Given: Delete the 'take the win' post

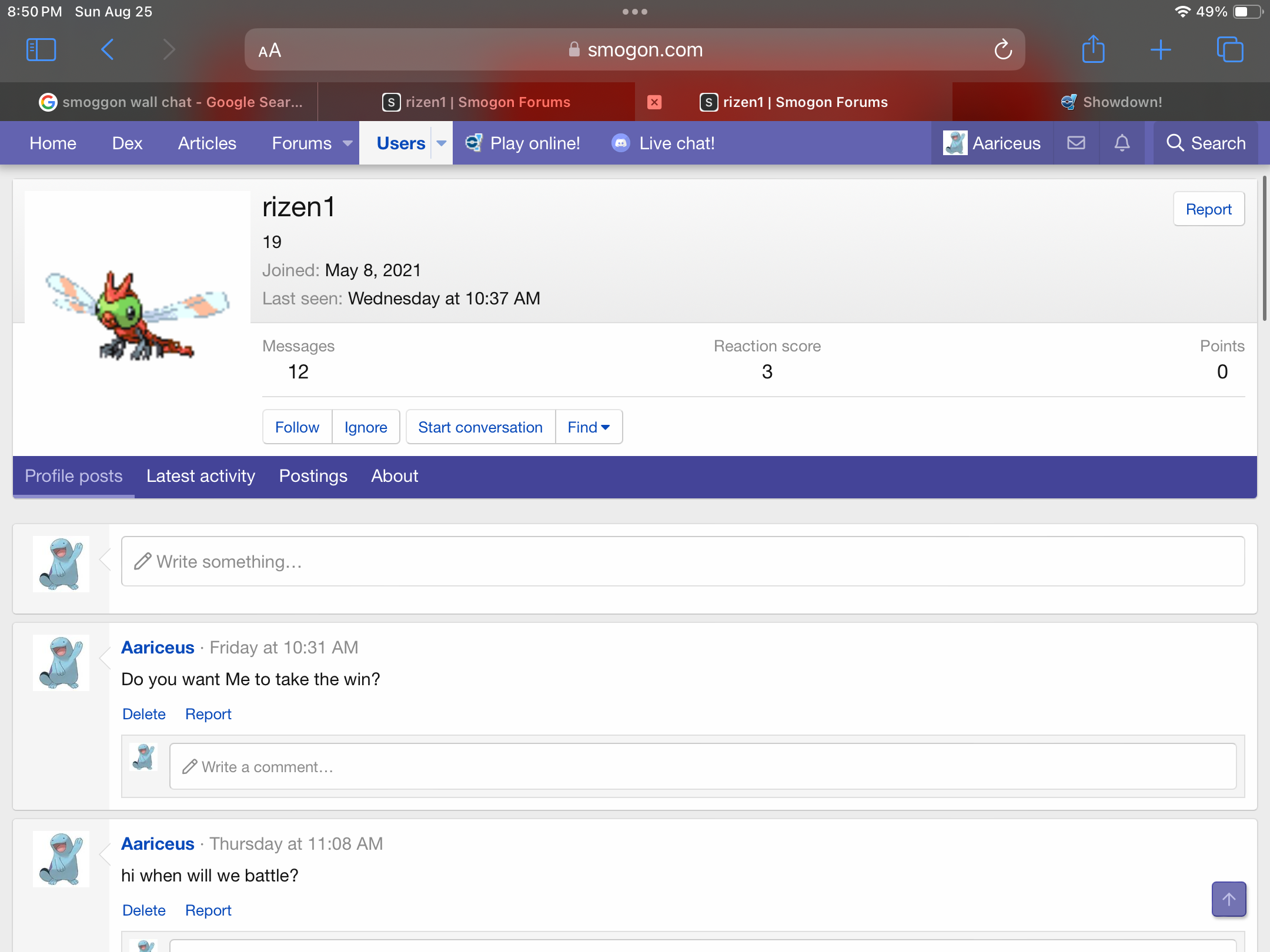Looking at the screenshot, I should [x=144, y=714].
